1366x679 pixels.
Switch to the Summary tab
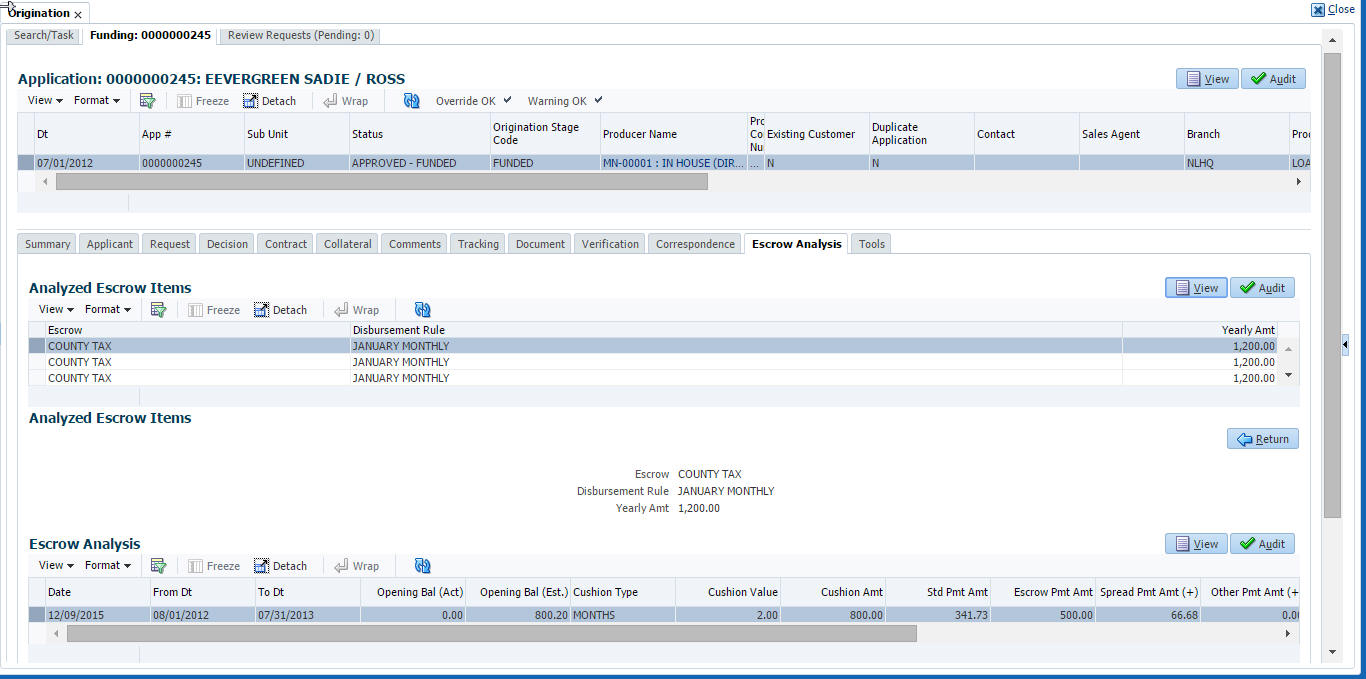pyautogui.click(x=48, y=244)
